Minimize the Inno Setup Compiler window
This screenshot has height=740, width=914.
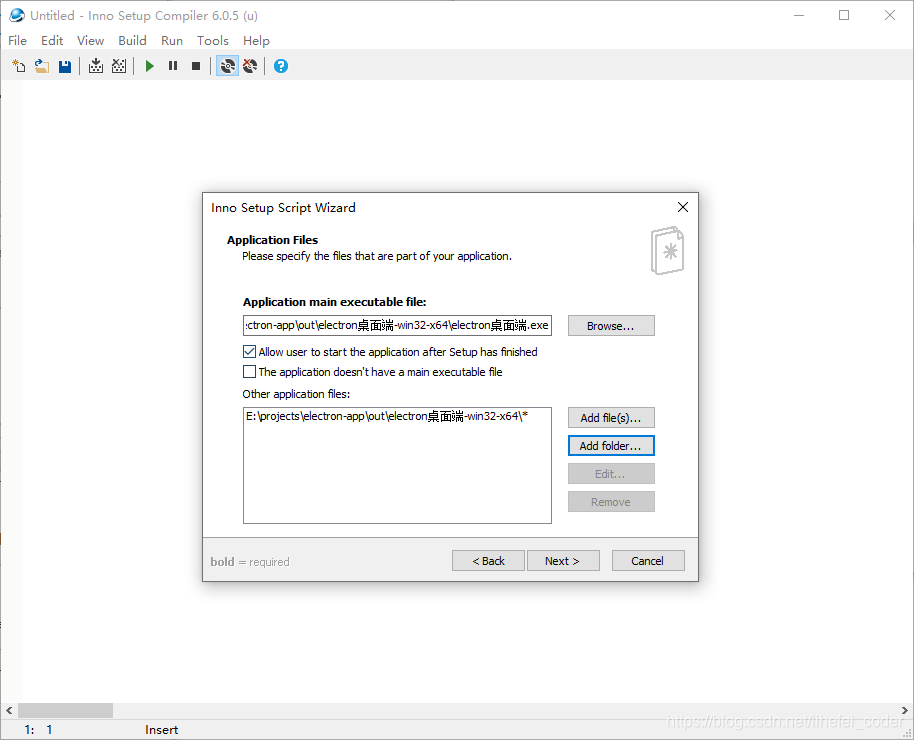[x=799, y=15]
